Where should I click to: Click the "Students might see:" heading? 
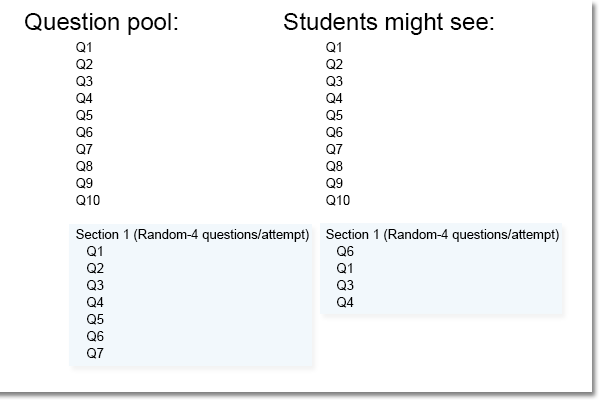coord(389,22)
